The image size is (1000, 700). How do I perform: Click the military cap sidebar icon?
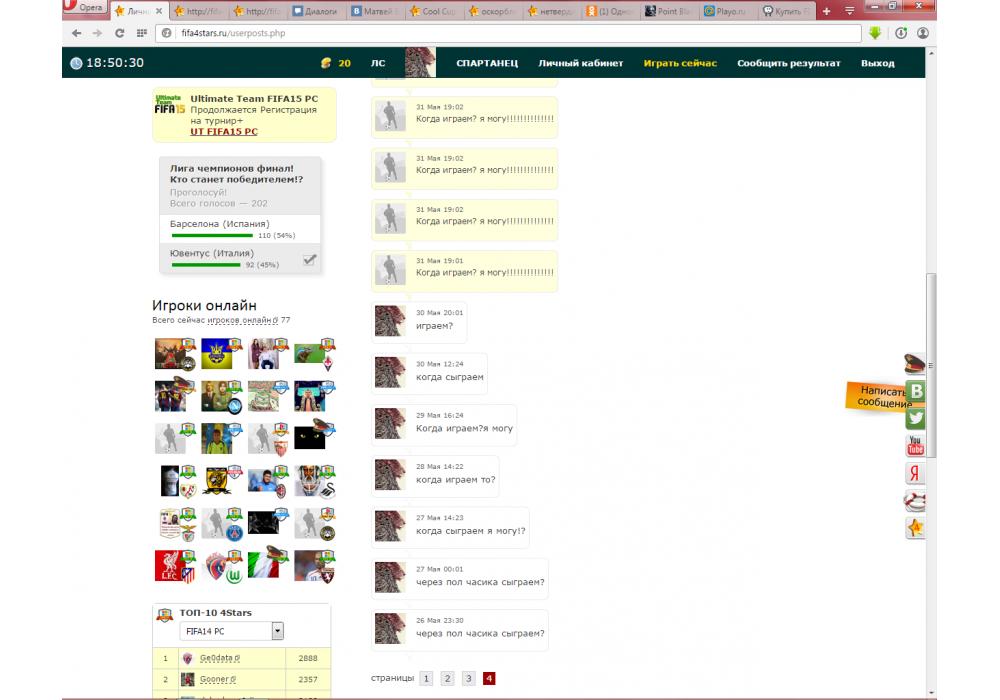click(915, 364)
